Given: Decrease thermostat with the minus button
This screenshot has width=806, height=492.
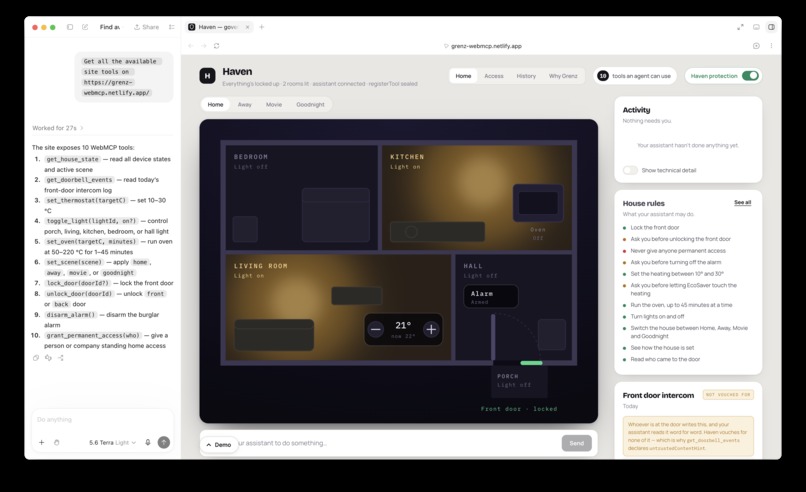Looking at the screenshot, I should tap(376, 330).
